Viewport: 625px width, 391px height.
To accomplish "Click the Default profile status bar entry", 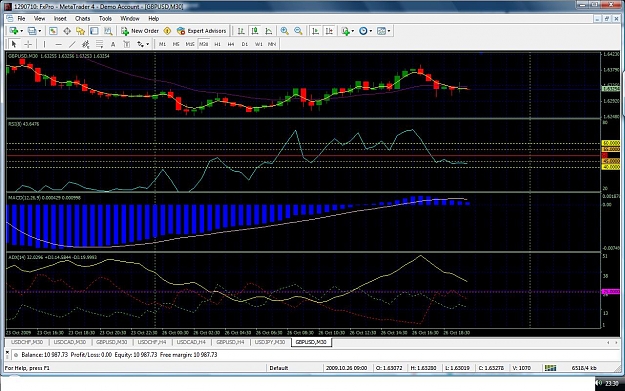I will pyautogui.click(x=279, y=368).
